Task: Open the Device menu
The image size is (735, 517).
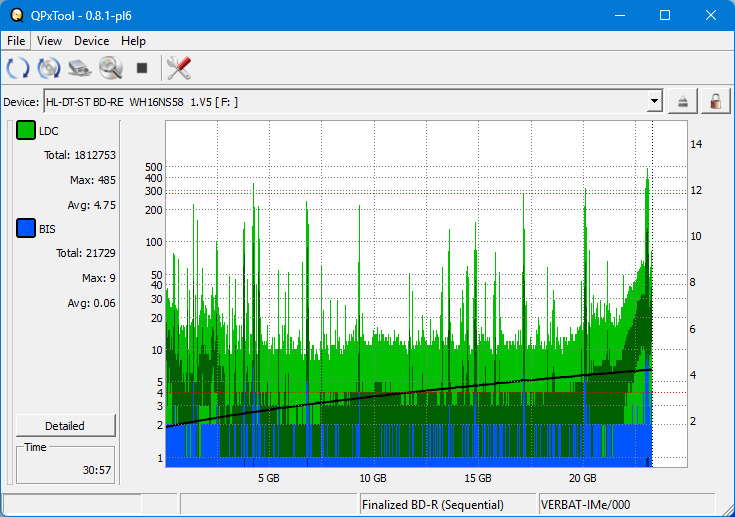Action: pos(91,41)
